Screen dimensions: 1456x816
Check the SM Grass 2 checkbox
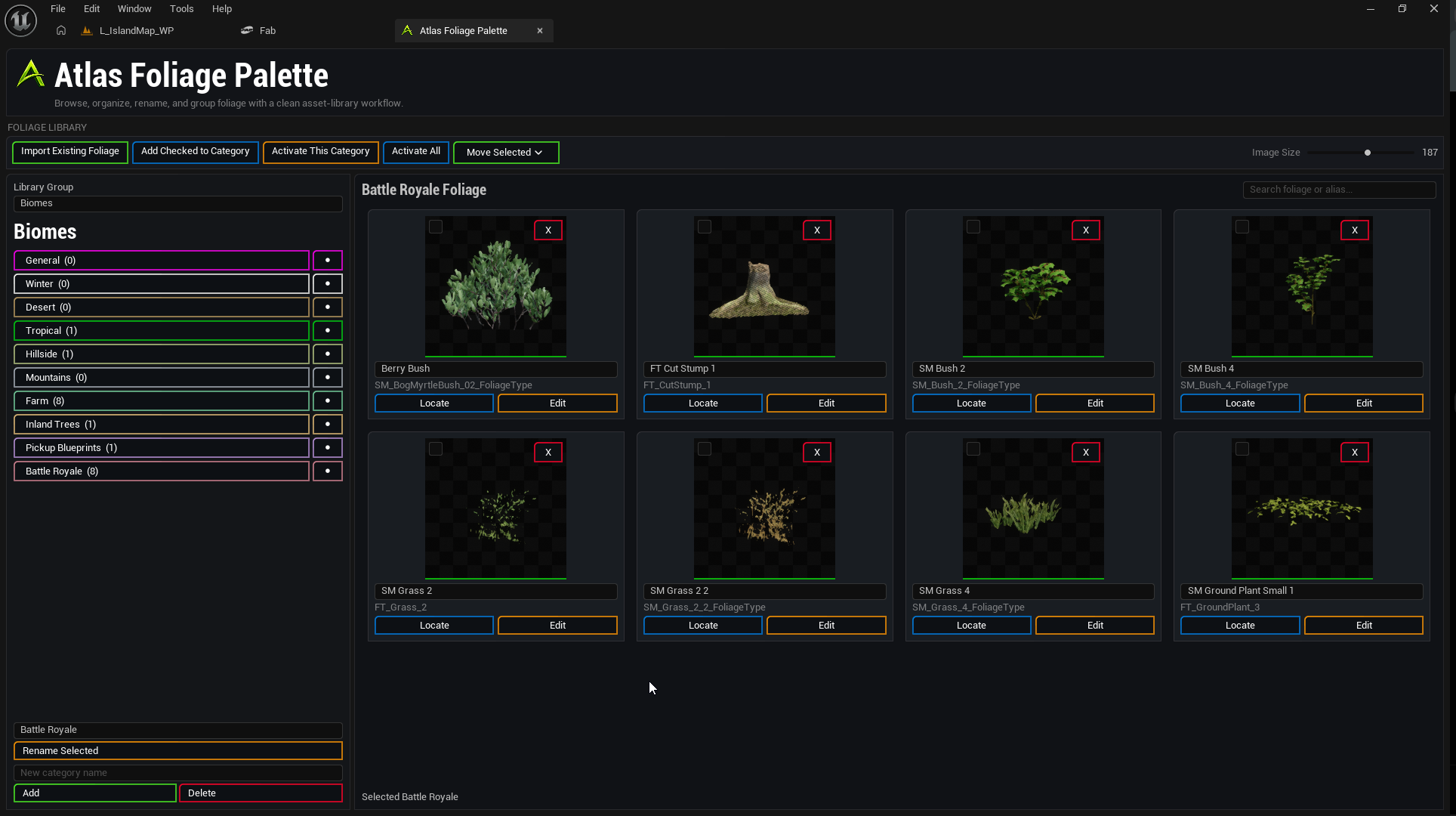[x=436, y=449]
